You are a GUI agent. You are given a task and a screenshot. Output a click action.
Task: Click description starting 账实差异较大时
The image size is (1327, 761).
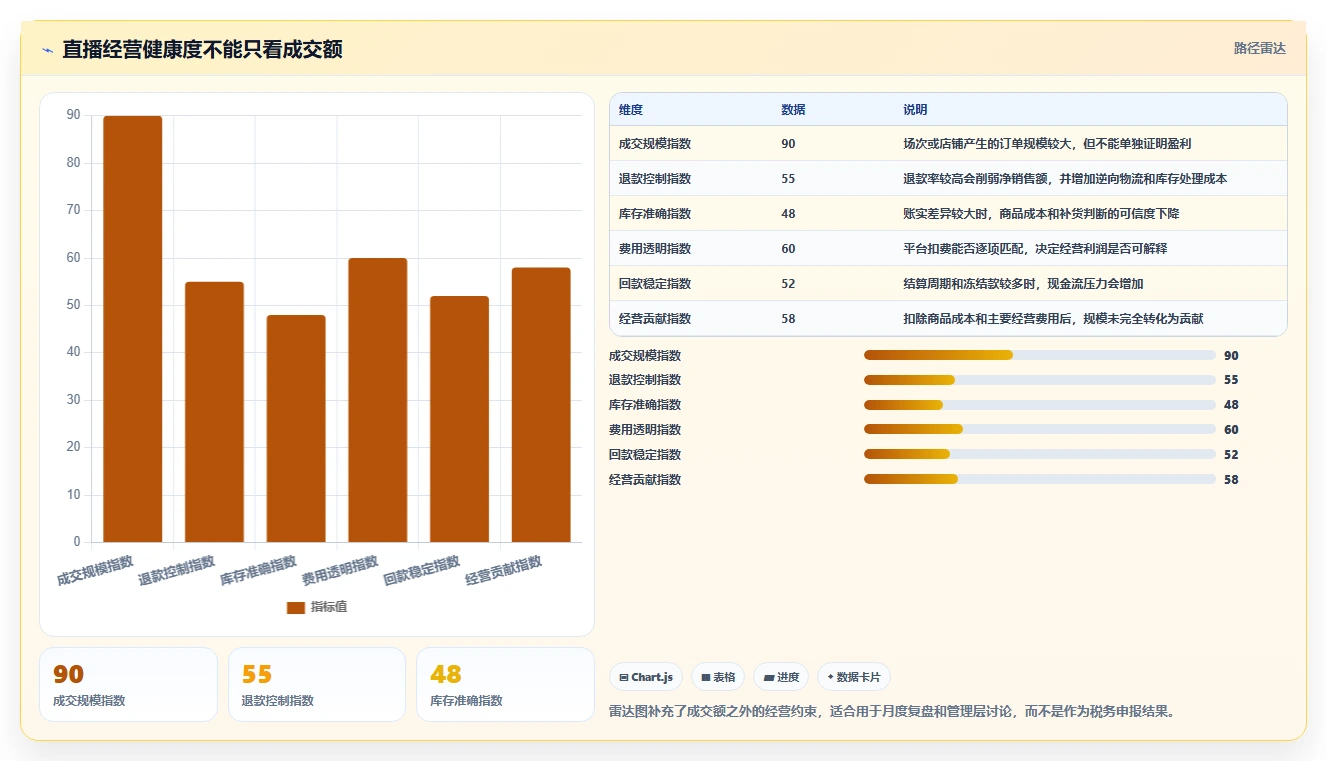[1041, 214]
